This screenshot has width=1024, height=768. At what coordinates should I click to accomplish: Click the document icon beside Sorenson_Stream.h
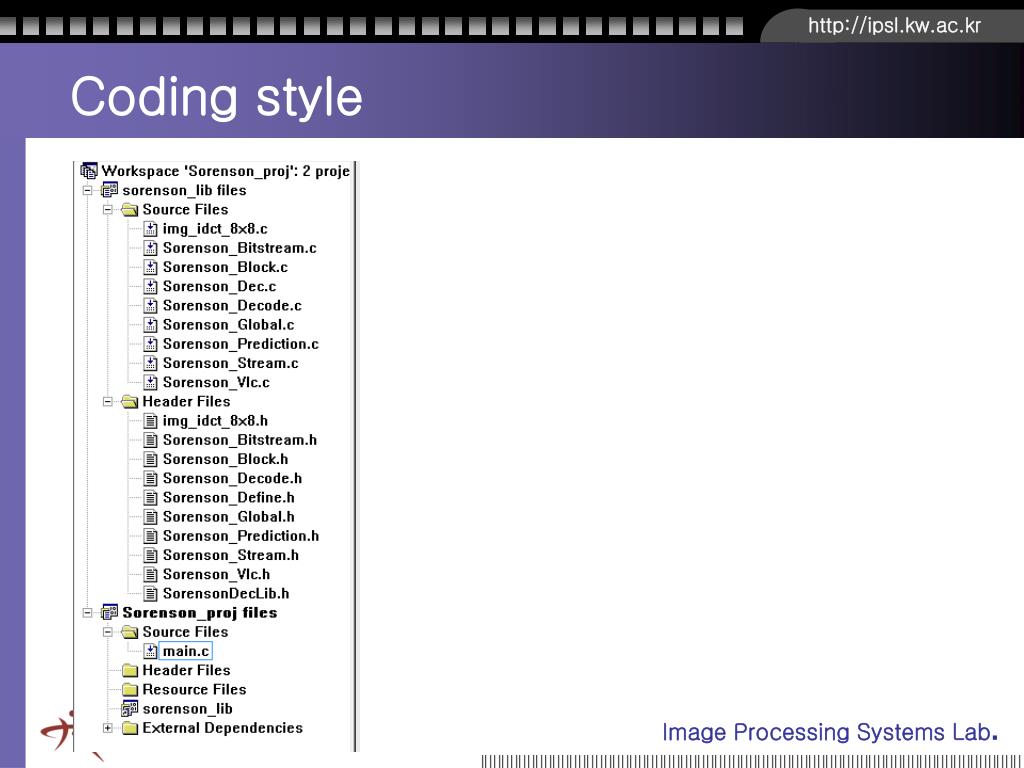tap(151, 556)
